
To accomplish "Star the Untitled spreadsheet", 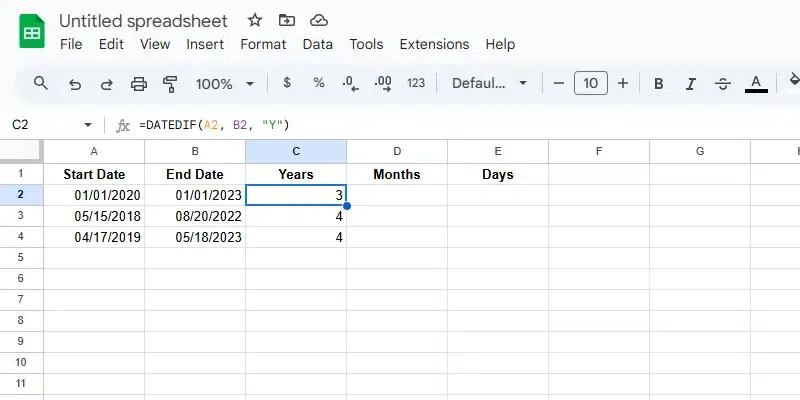I will [255, 20].
